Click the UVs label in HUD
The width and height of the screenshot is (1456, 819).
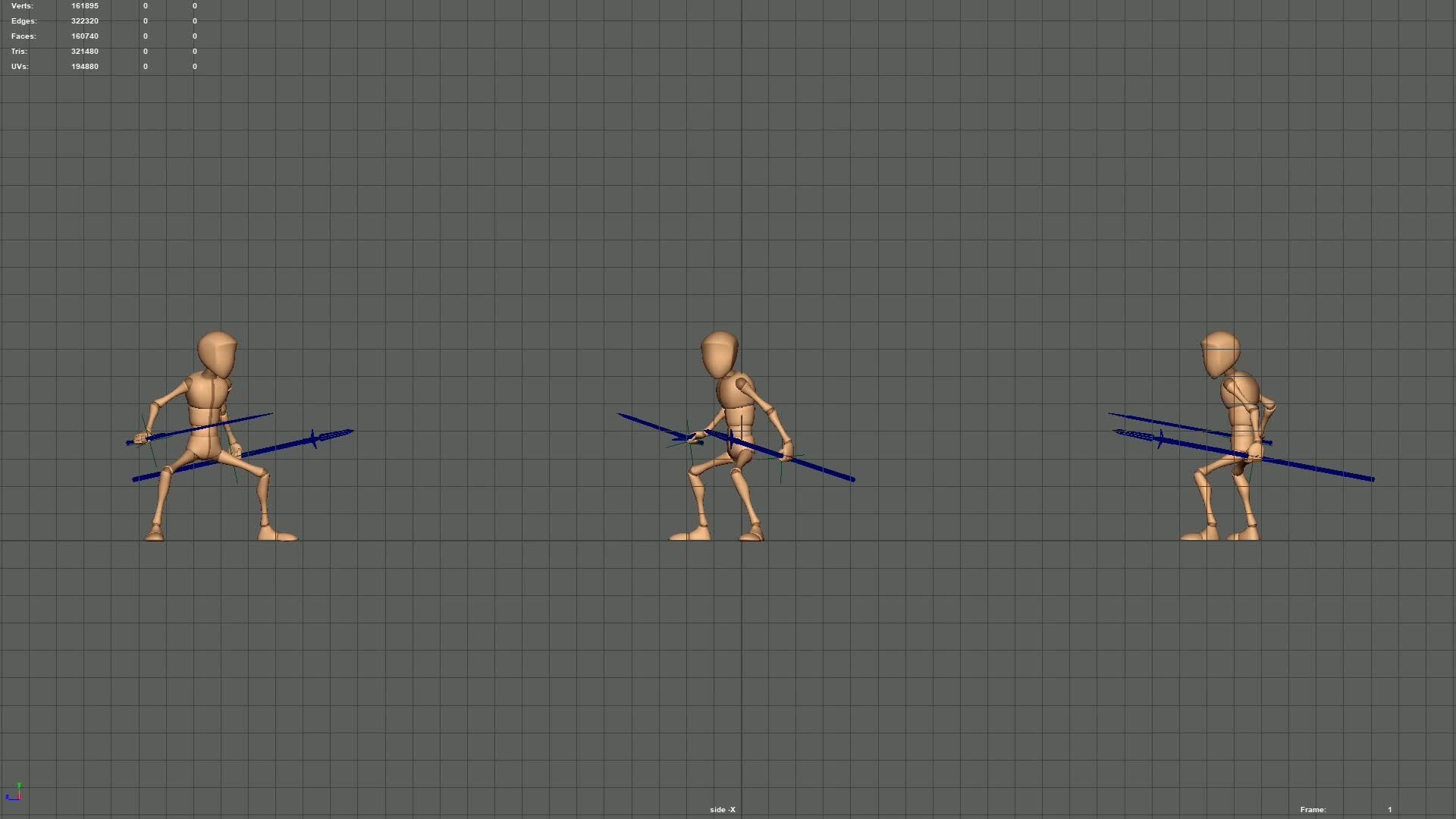[20, 67]
